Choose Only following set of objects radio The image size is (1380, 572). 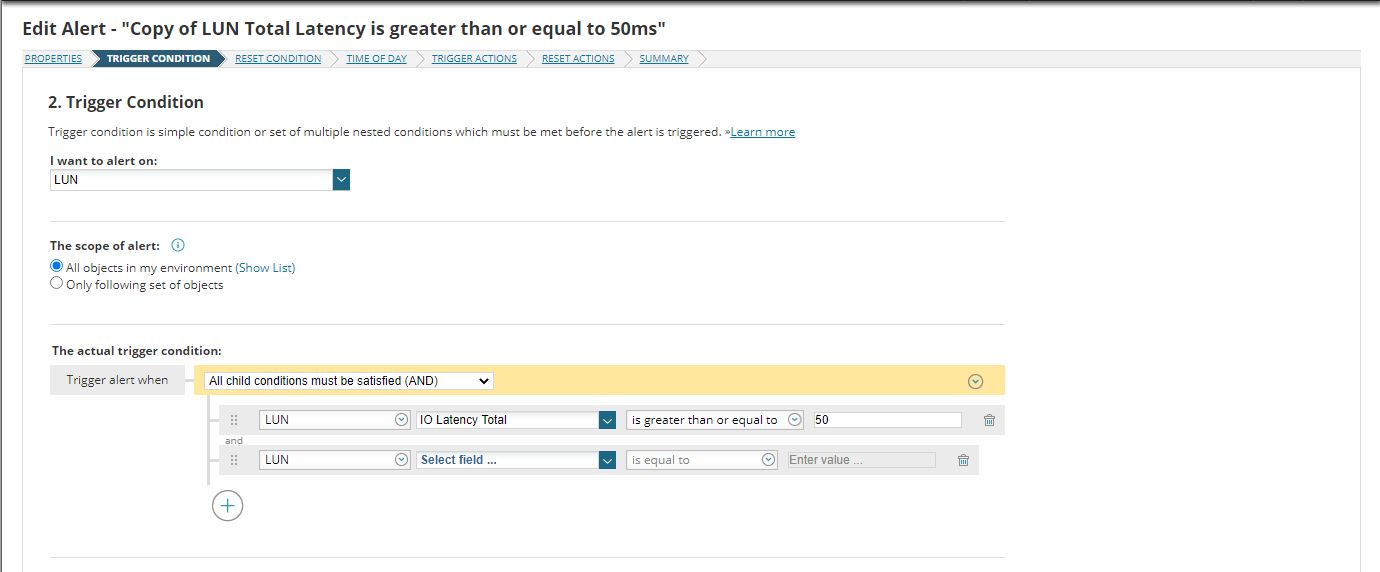click(x=57, y=284)
